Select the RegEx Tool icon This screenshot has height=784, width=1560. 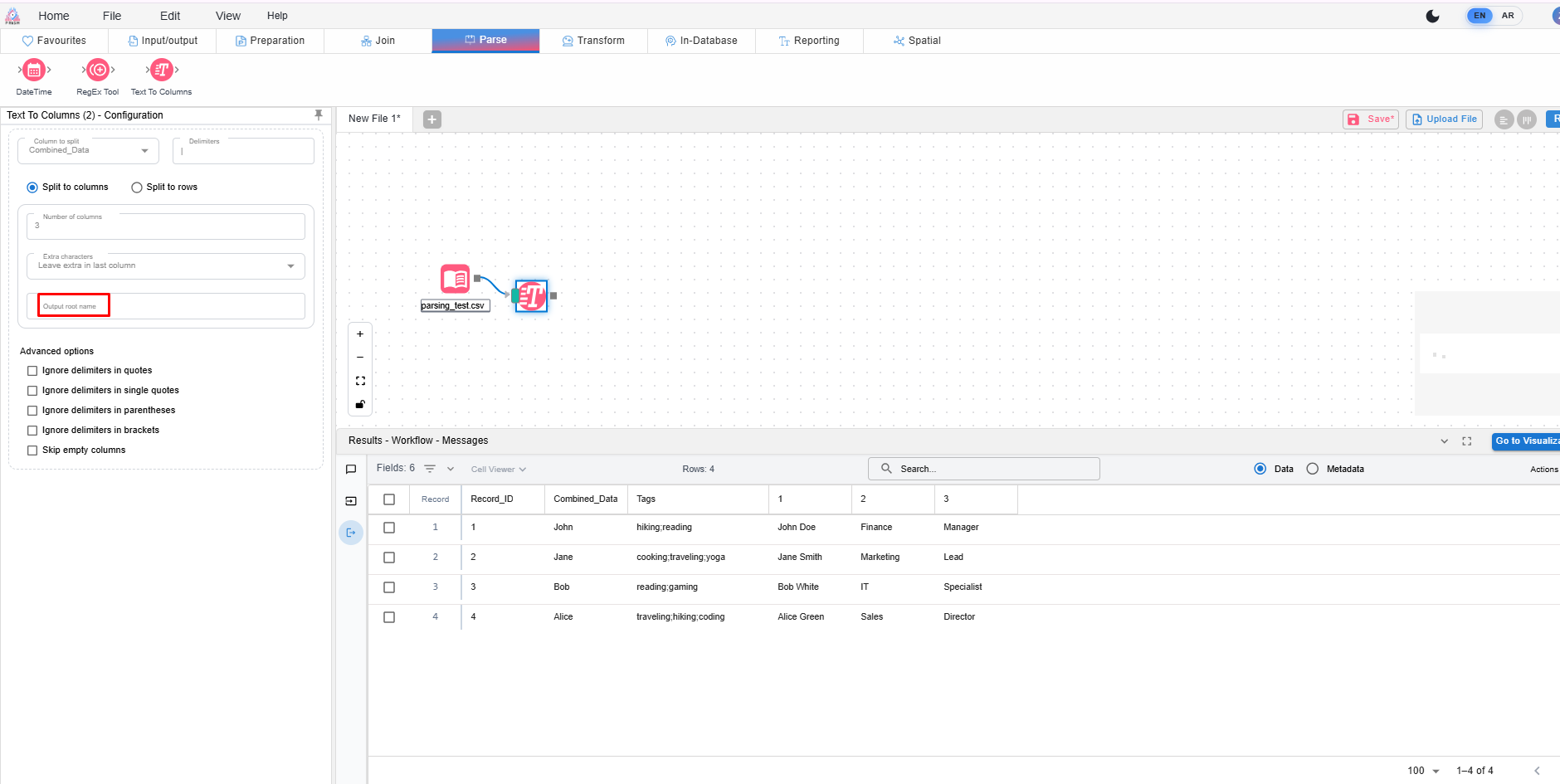coord(98,71)
